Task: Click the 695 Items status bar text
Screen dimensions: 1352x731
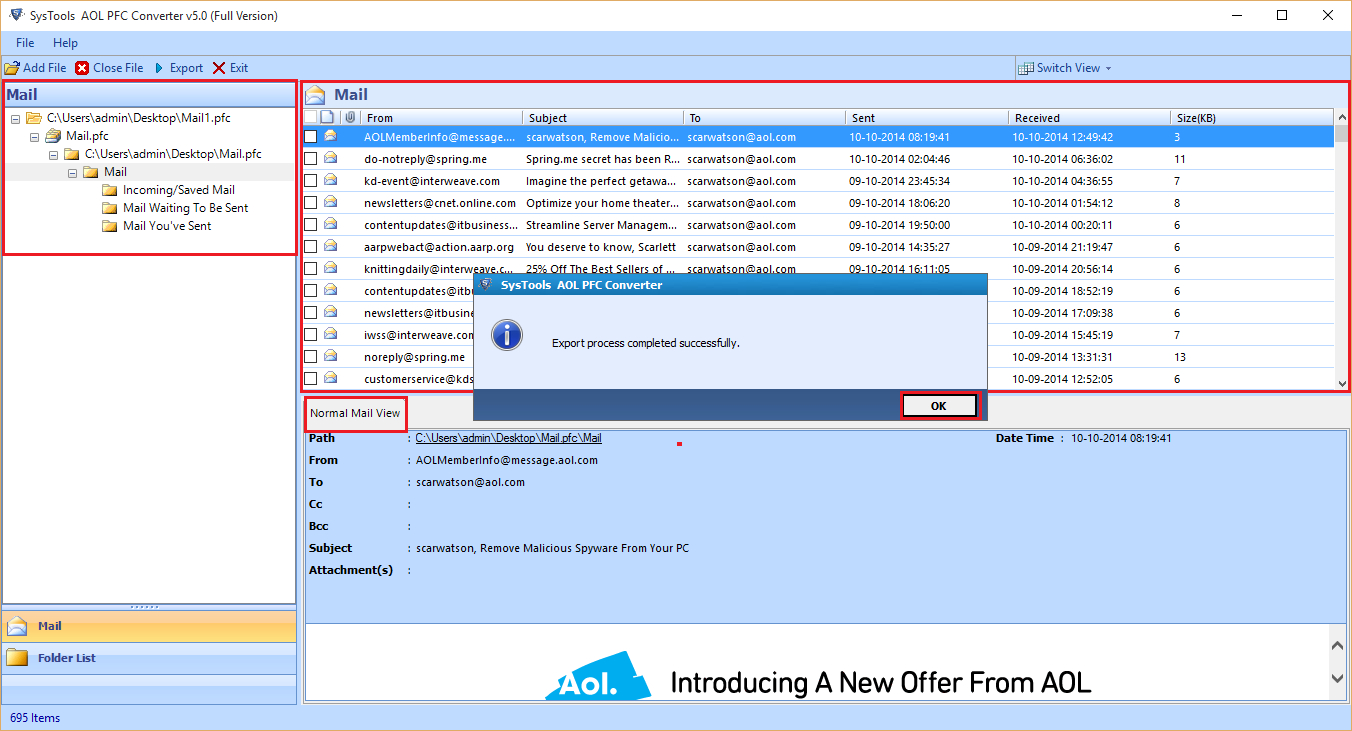Action: point(35,718)
